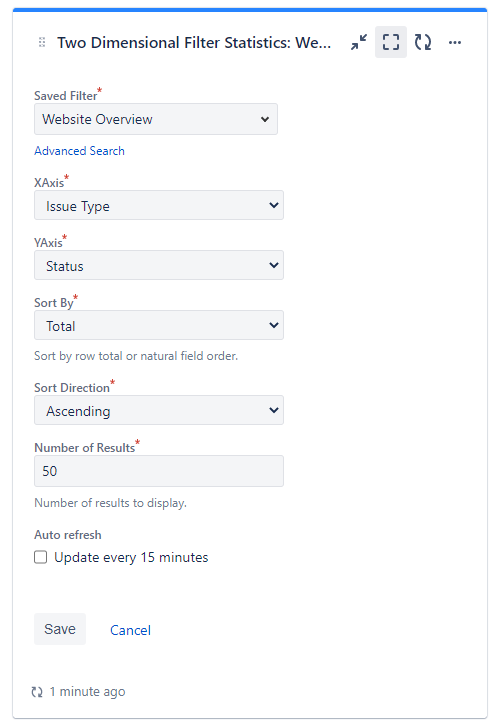Viewport: 494px width, 728px height.
Task: Open the Sort Direction Ascending dropdown
Action: [159, 410]
